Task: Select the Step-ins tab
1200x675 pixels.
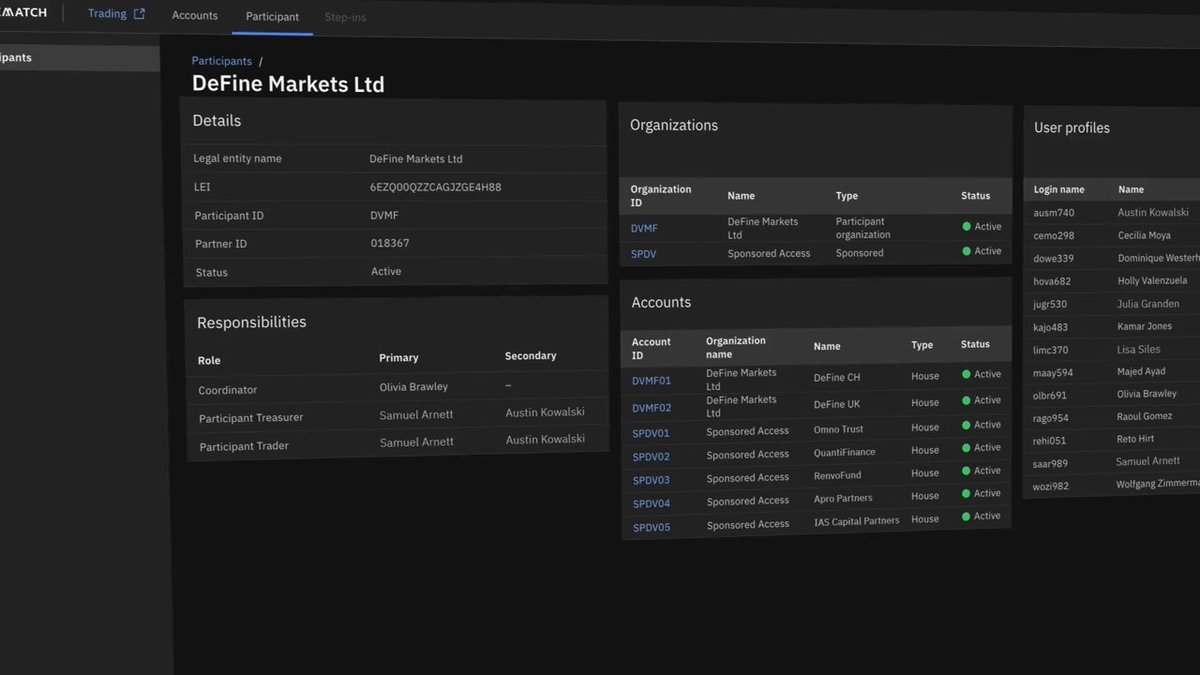Action: click(x=345, y=18)
